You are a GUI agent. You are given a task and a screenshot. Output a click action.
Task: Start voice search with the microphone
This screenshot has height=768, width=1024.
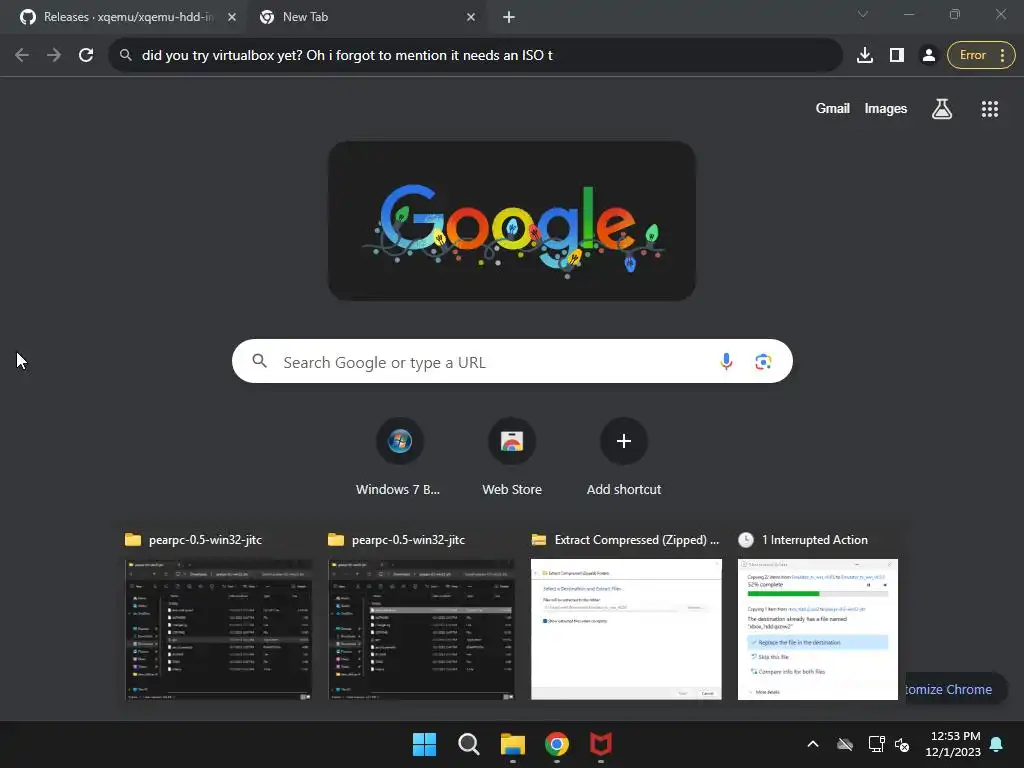tap(726, 361)
